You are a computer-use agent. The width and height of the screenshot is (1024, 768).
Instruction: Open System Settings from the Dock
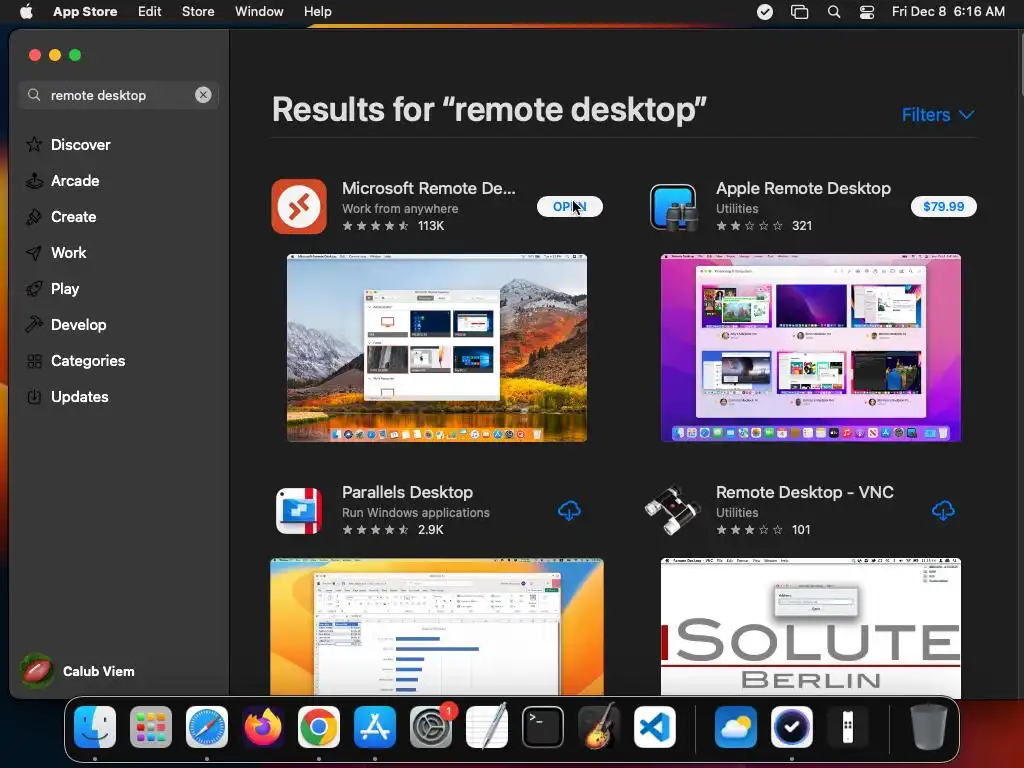431,726
